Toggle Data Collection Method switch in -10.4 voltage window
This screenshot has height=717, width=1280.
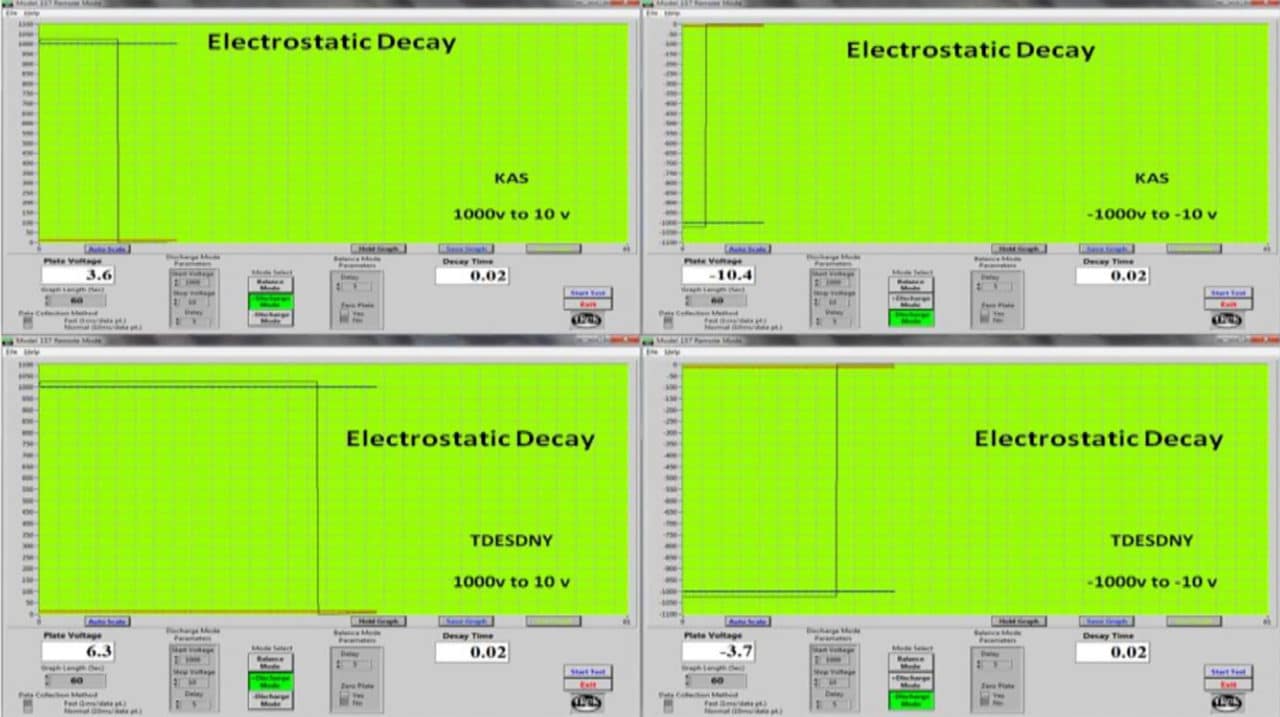point(669,322)
